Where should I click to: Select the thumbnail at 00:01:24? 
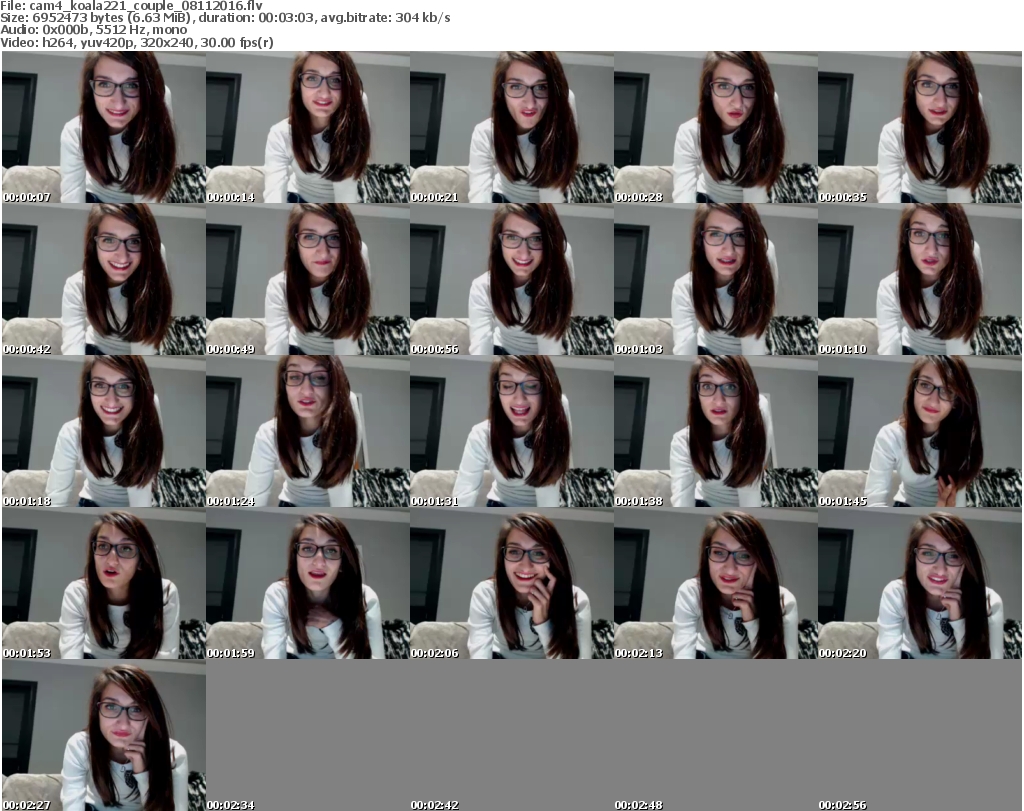click(x=308, y=432)
